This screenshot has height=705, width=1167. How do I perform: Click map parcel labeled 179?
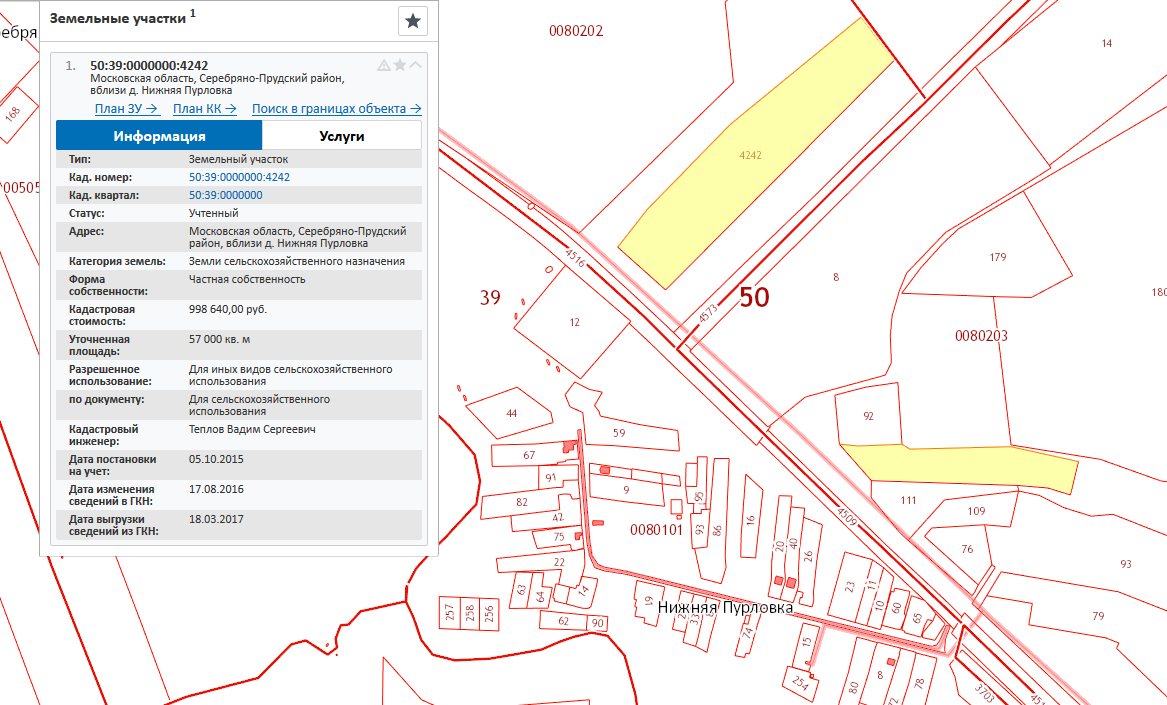pos(997,257)
